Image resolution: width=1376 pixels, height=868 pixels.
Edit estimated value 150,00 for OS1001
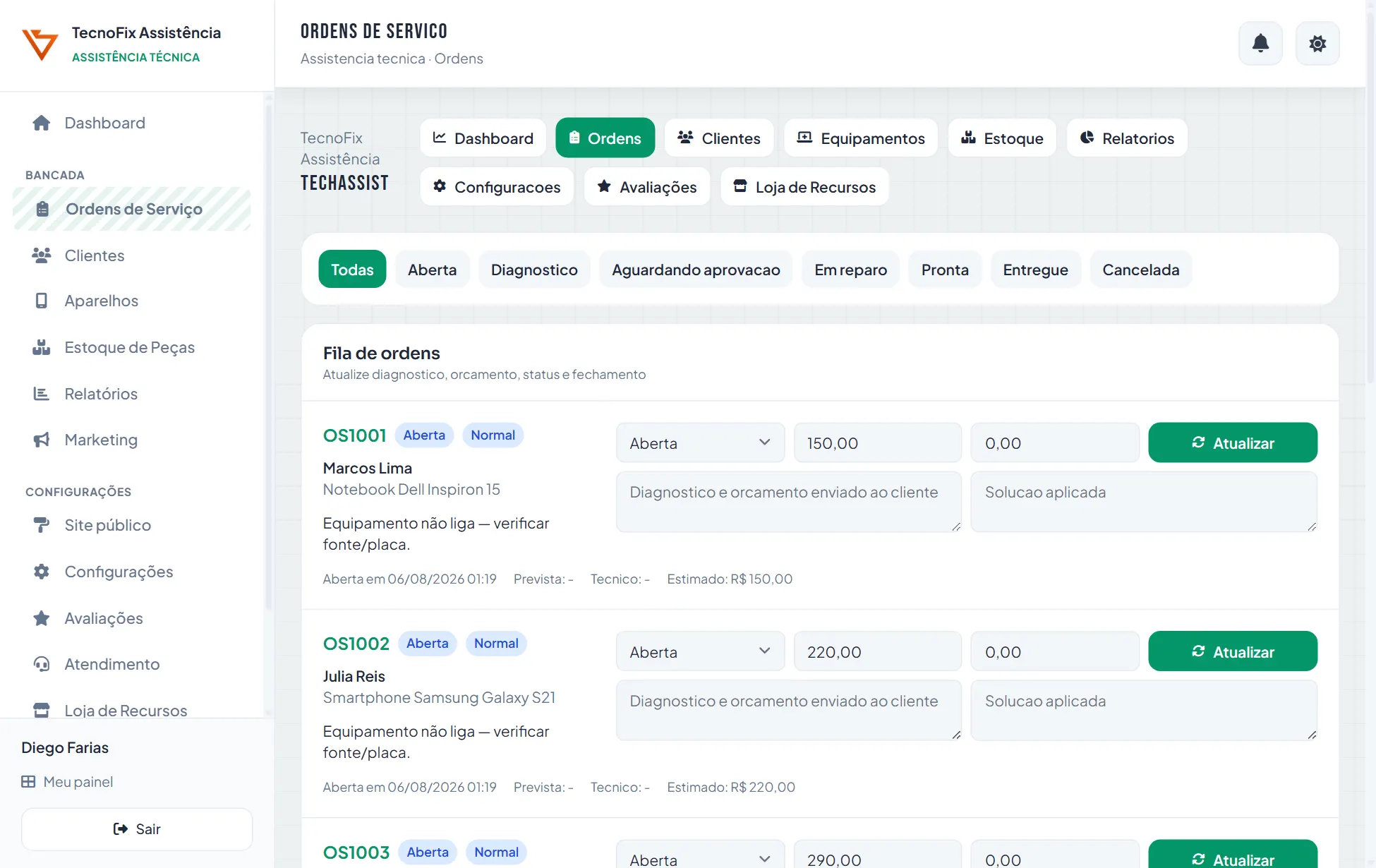pos(877,443)
